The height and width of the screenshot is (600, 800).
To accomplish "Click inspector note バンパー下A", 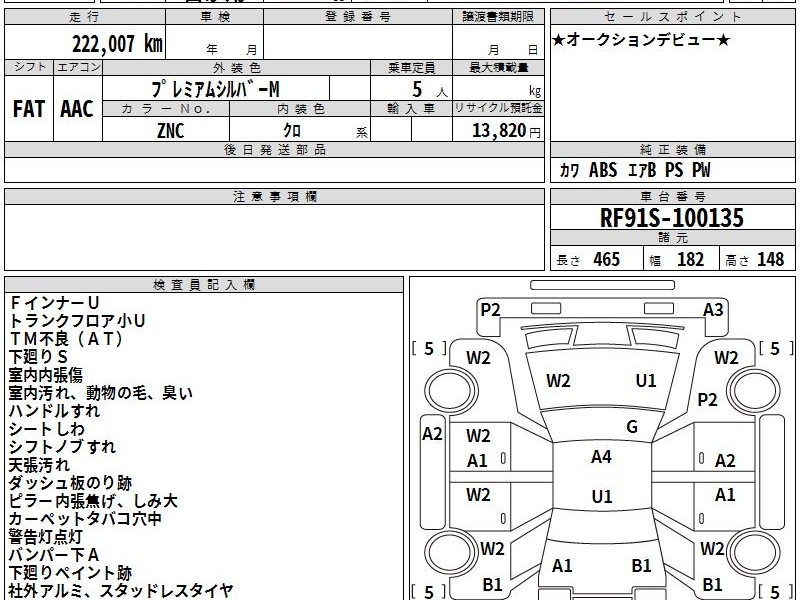I will pos(54,555).
